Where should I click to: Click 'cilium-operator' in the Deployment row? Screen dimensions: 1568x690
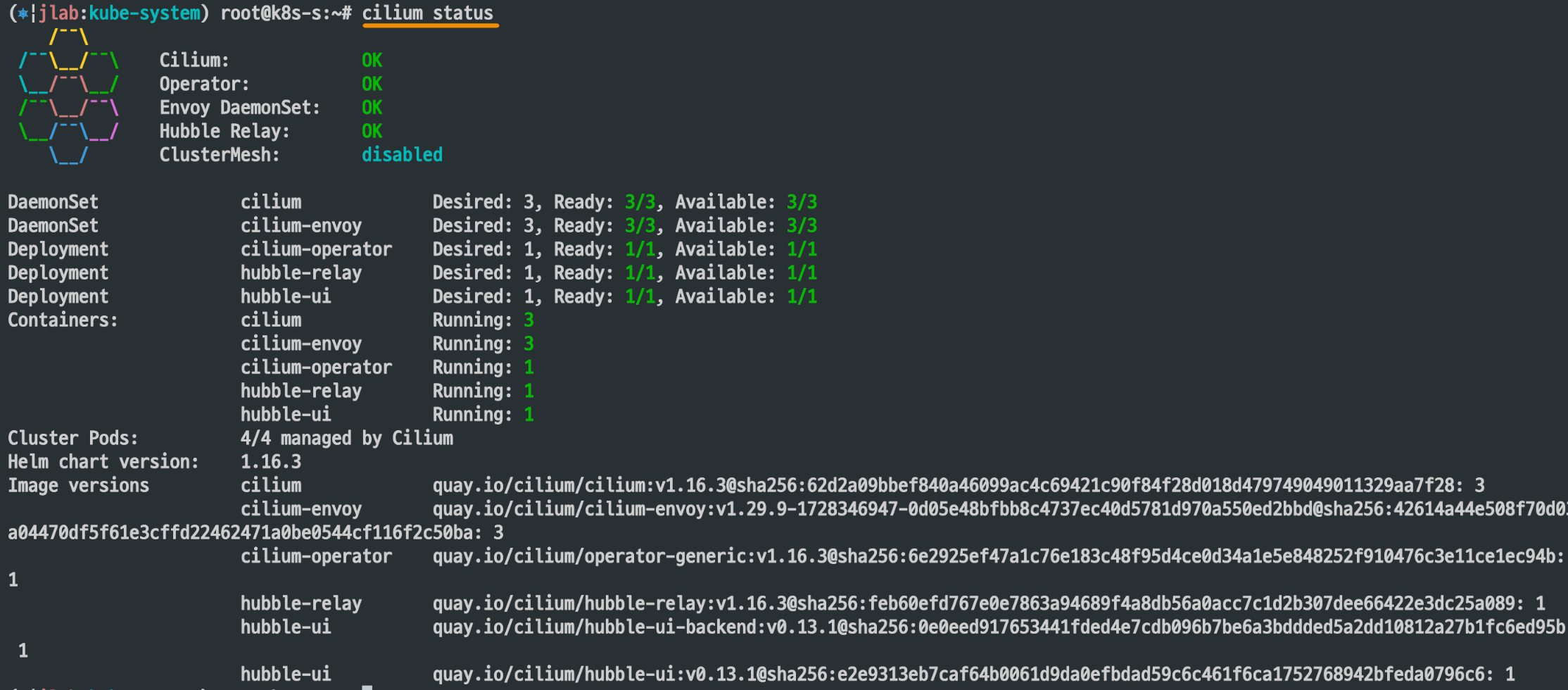coord(316,249)
